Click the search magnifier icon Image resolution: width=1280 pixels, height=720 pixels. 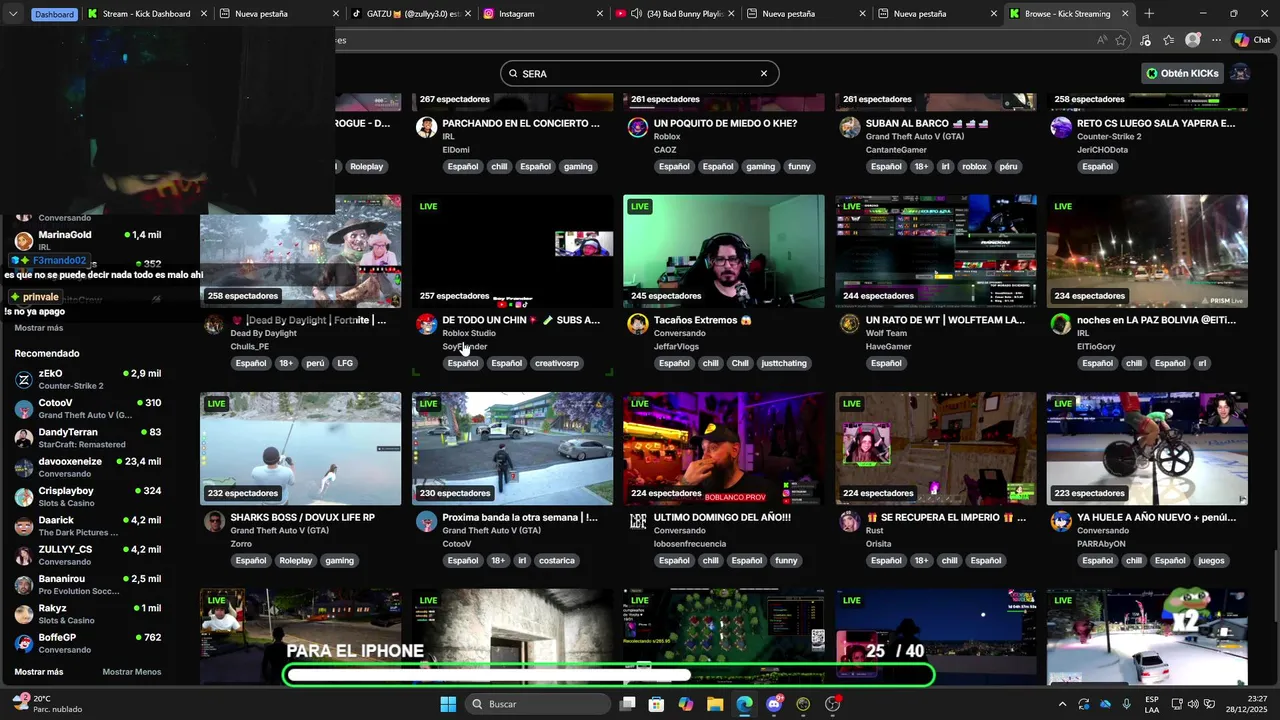tap(513, 73)
